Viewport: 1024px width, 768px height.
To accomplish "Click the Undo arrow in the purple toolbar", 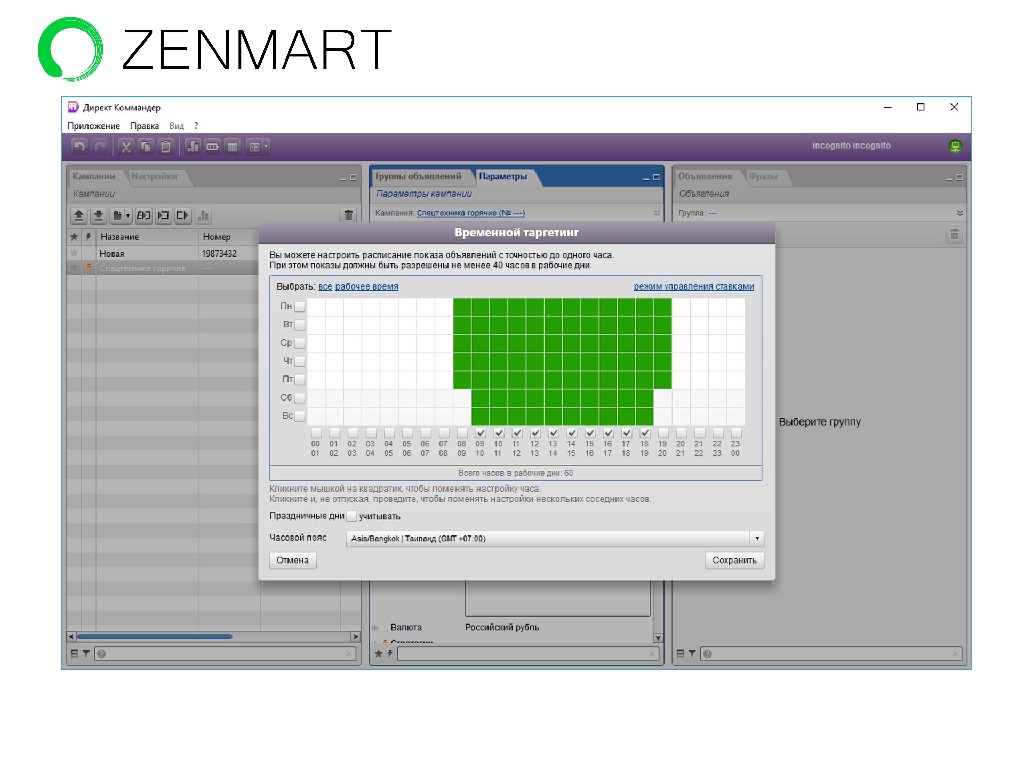I will [x=80, y=147].
